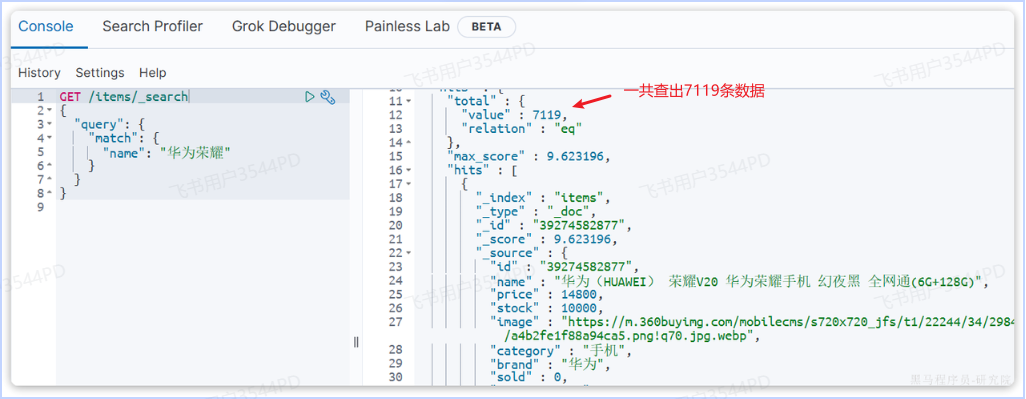Screen dimensions: 1026x399
Task: Click the fold marker at editor line 8
Action: [49, 193]
